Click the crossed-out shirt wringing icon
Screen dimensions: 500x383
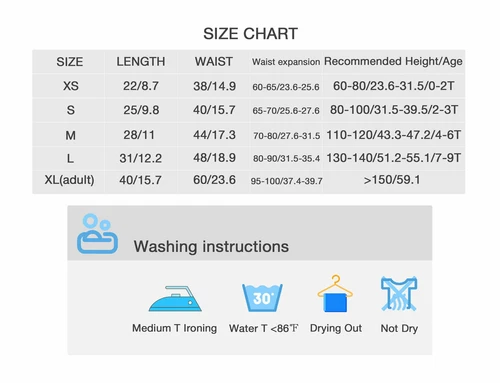click(399, 294)
